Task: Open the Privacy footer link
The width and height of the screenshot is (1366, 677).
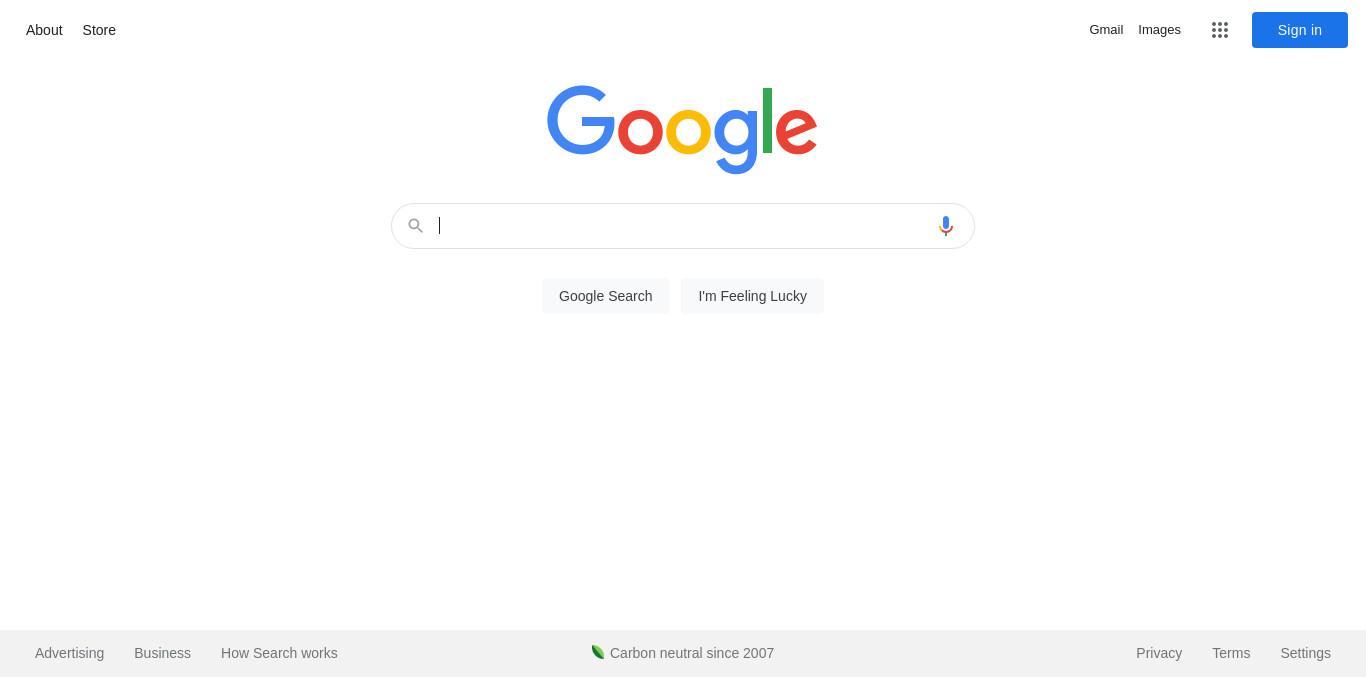Action: tap(1159, 653)
